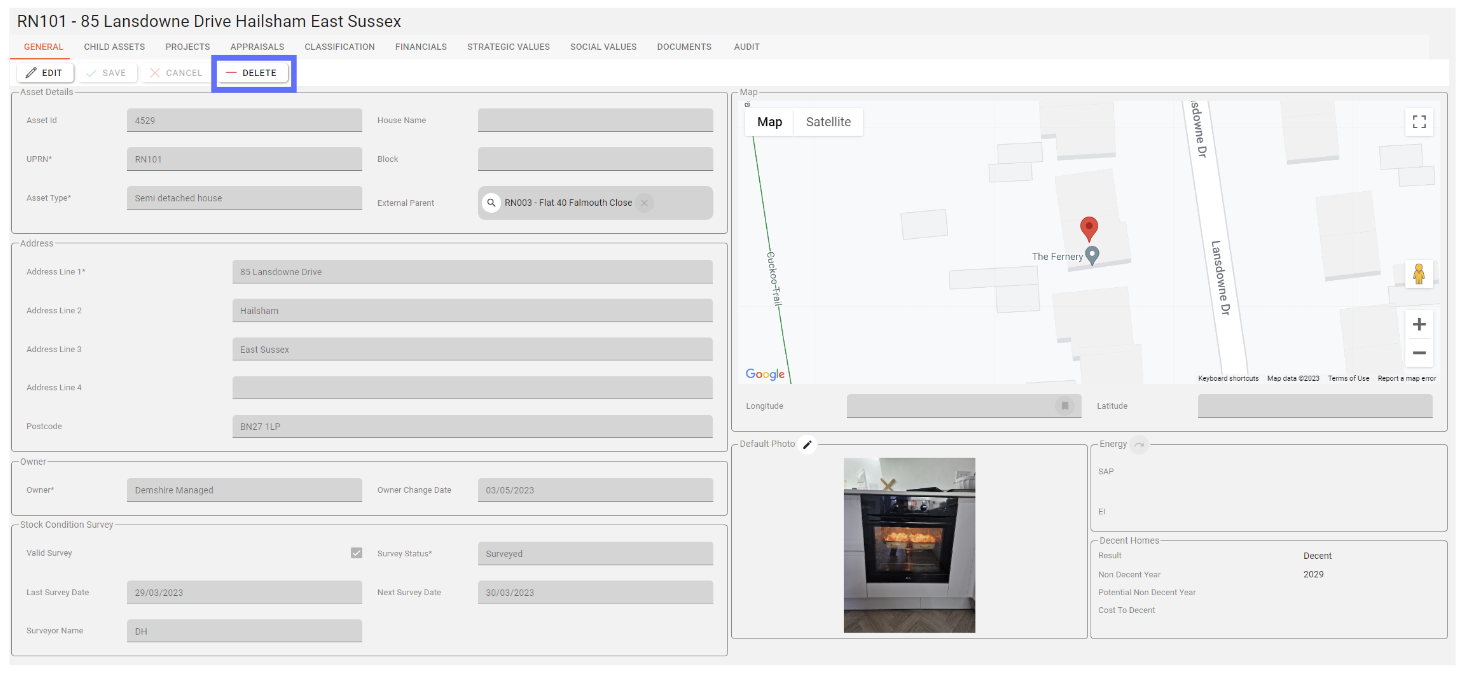Select the General tab
Image resolution: width=1462 pixels, height=674 pixels.
coord(44,47)
